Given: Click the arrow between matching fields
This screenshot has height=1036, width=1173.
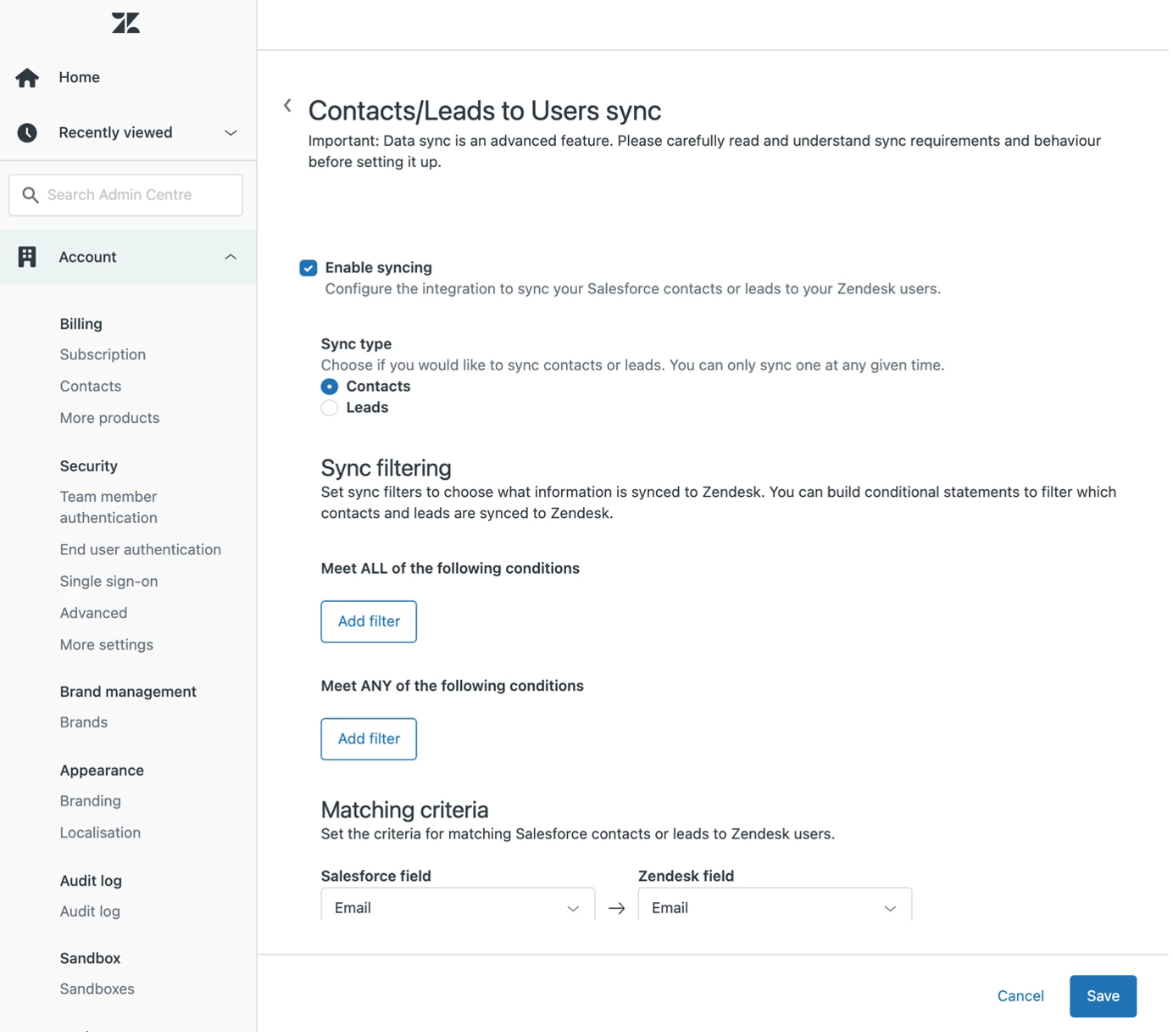Looking at the screenshot, I should point(619,911).
